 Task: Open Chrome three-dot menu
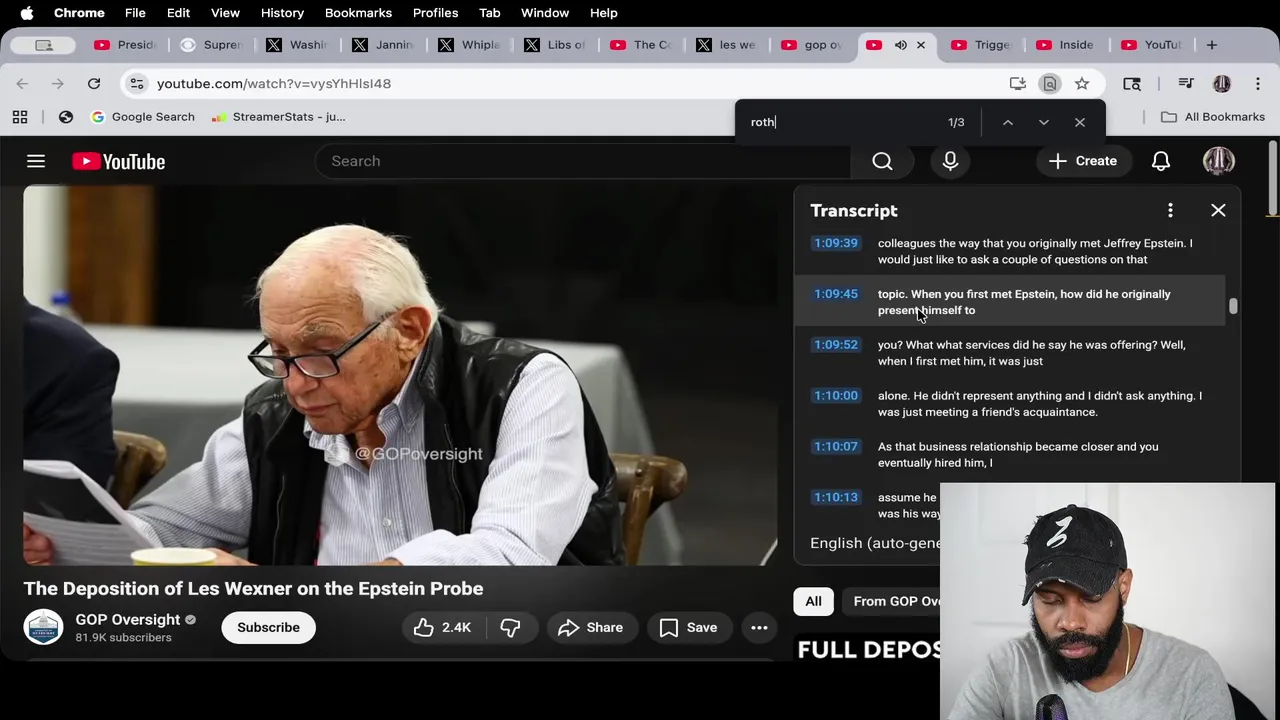tap(1258, 84)
